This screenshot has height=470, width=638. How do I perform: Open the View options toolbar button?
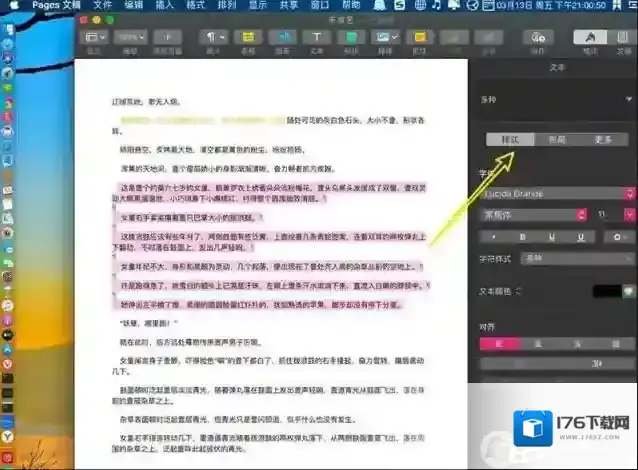pos(95,37)
